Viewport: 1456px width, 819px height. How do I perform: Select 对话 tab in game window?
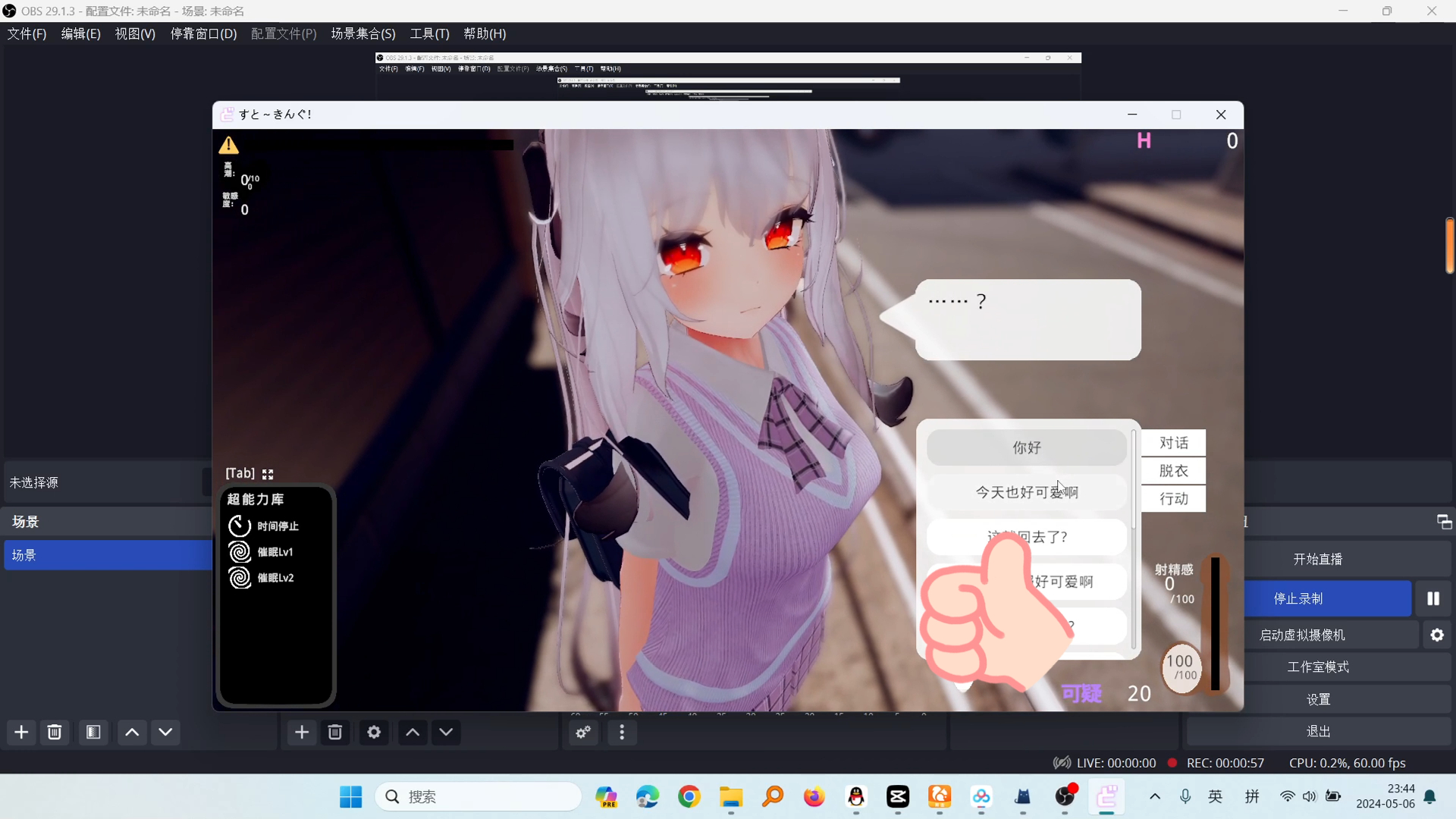pos(1174,443)
